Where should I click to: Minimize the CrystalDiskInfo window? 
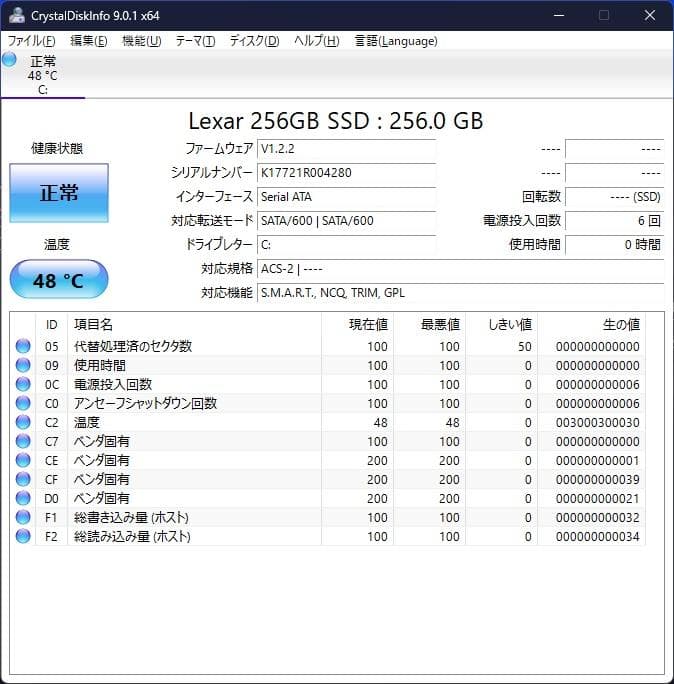pyautogui.click(x=559, y=15)
